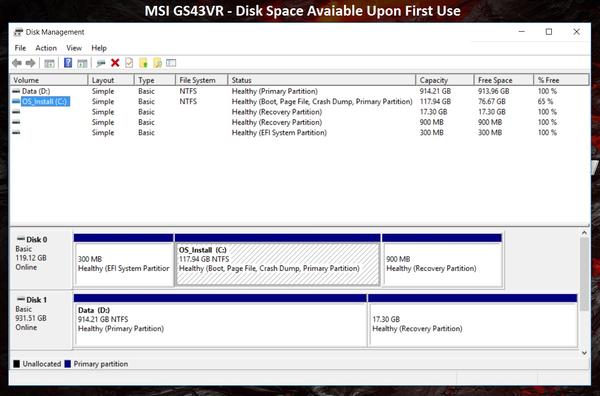
Task: Click drive icon beside OS_Install (C:)
Action: (16, 101)
